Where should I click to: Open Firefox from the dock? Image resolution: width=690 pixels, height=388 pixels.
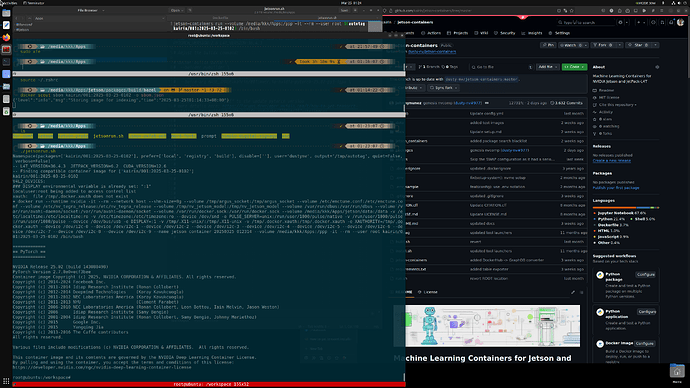pyautogui.click(x=6, y=38)
